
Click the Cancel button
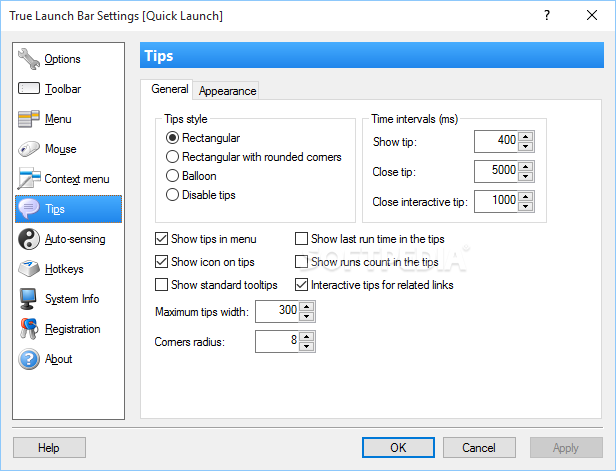tap(479, 447)
